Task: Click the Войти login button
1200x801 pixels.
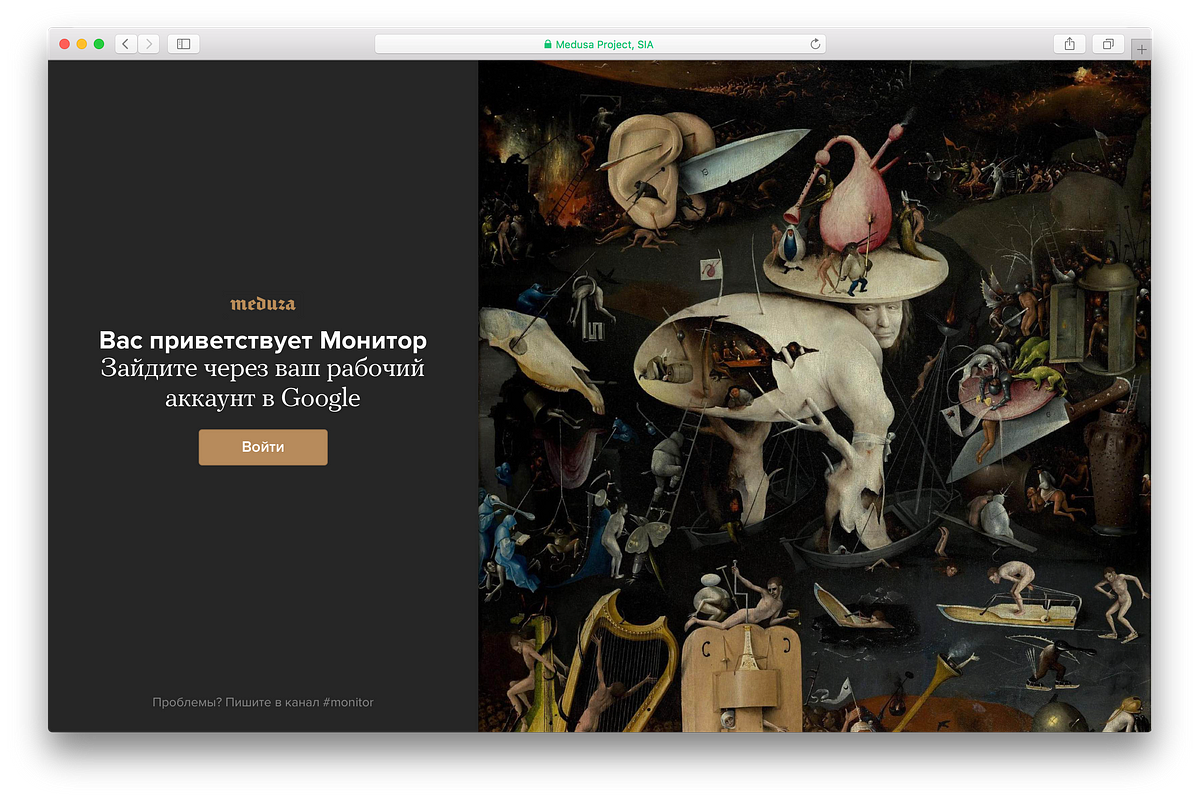Action: pos(263,447)
